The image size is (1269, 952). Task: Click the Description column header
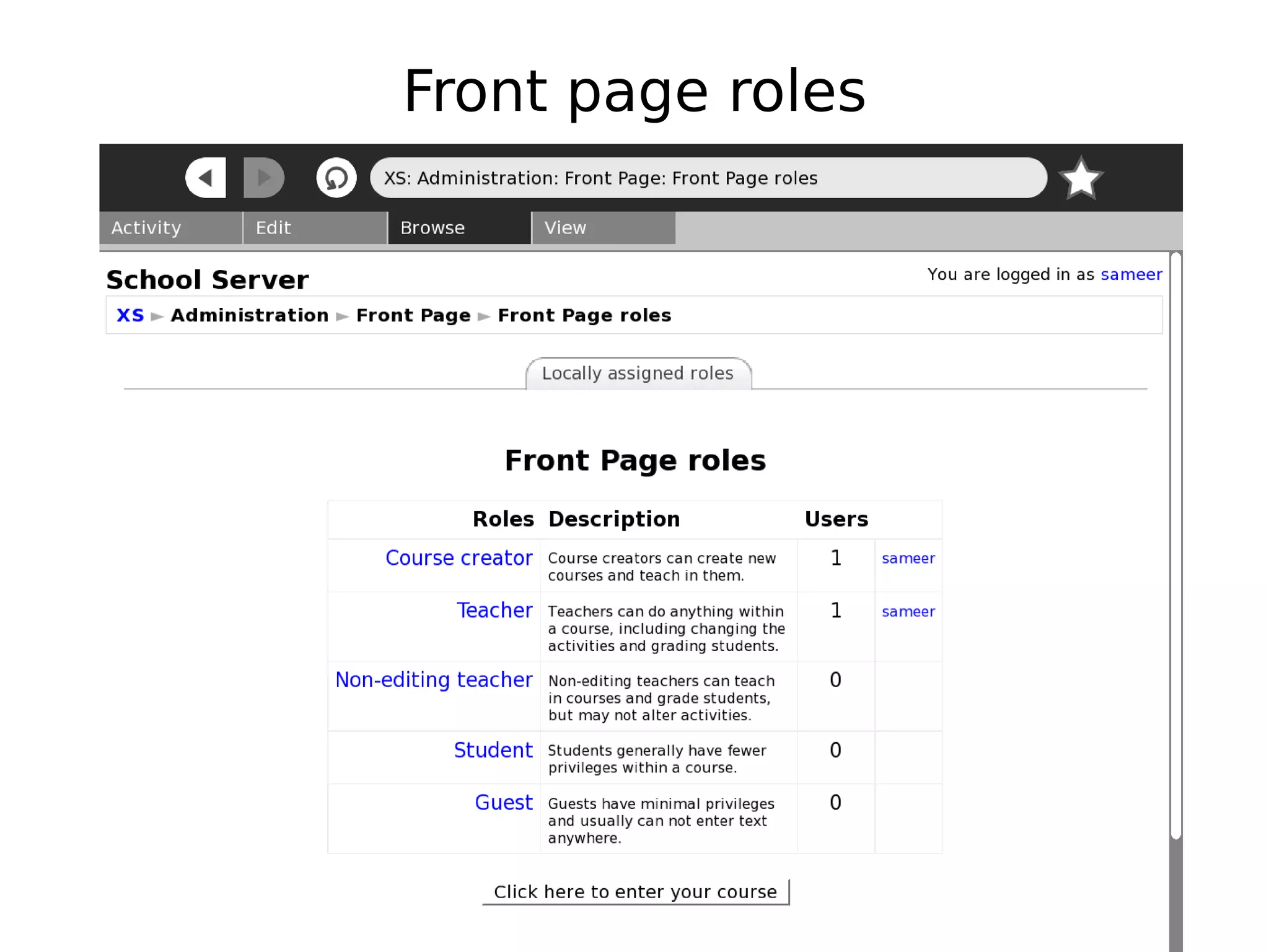coord(614,519)
